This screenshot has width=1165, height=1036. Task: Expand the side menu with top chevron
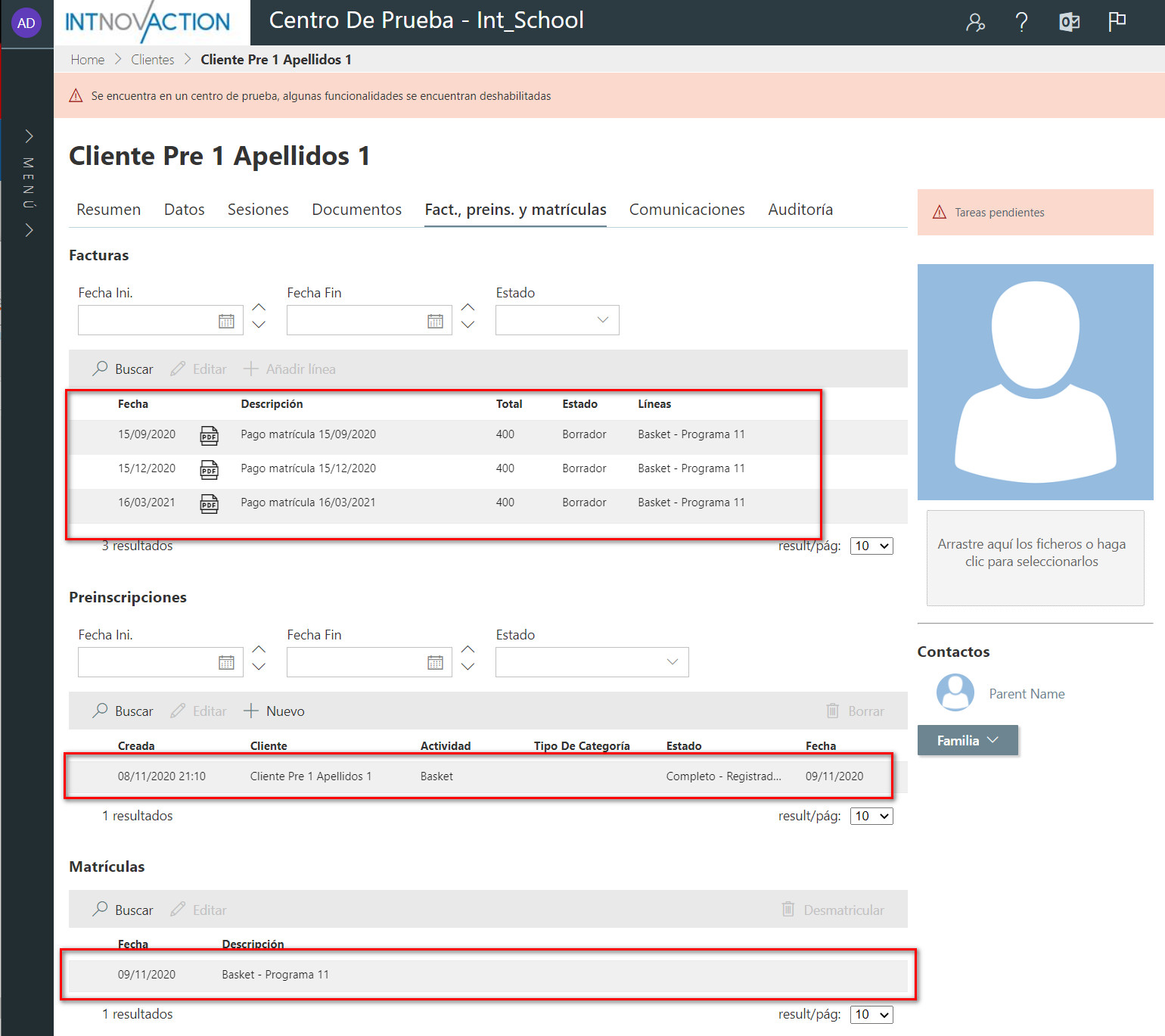(x=29, y=136)
